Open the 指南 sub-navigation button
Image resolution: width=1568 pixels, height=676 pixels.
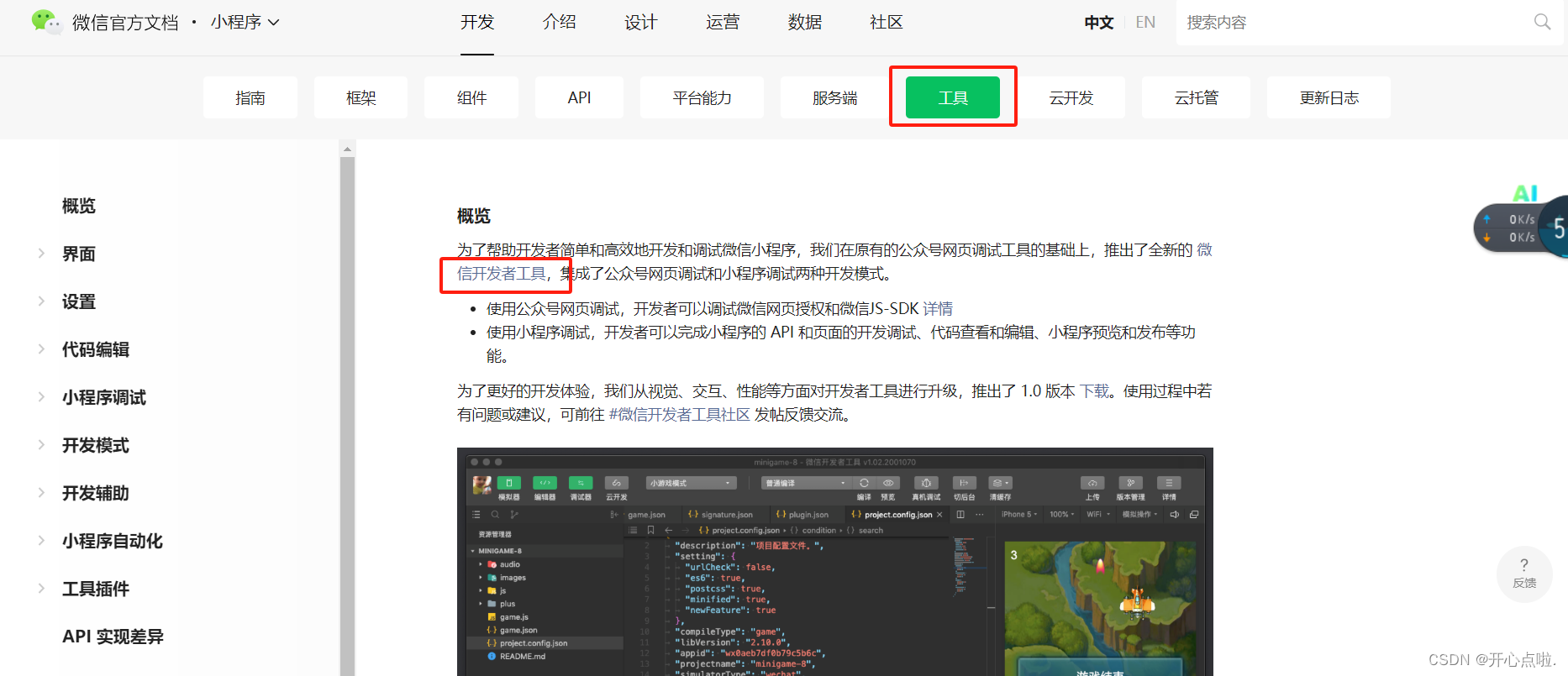[250, 97]
